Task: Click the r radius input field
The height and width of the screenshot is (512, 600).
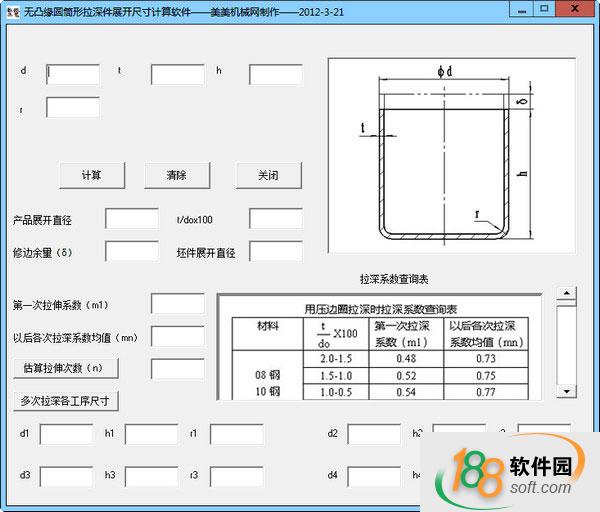Action: 73,107
